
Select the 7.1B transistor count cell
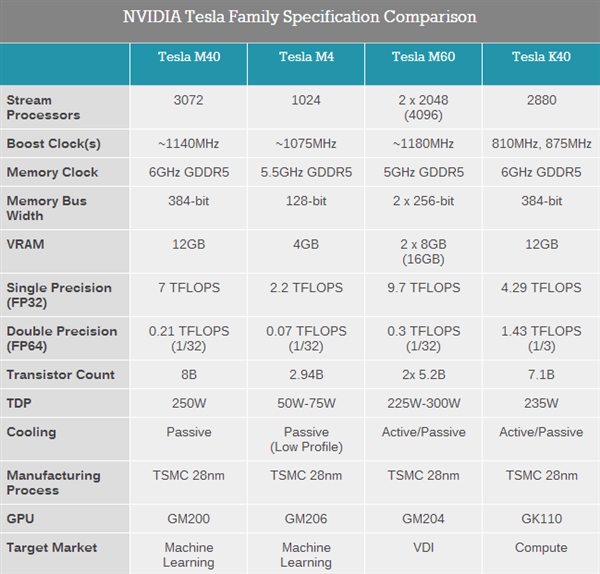[541, 375]
